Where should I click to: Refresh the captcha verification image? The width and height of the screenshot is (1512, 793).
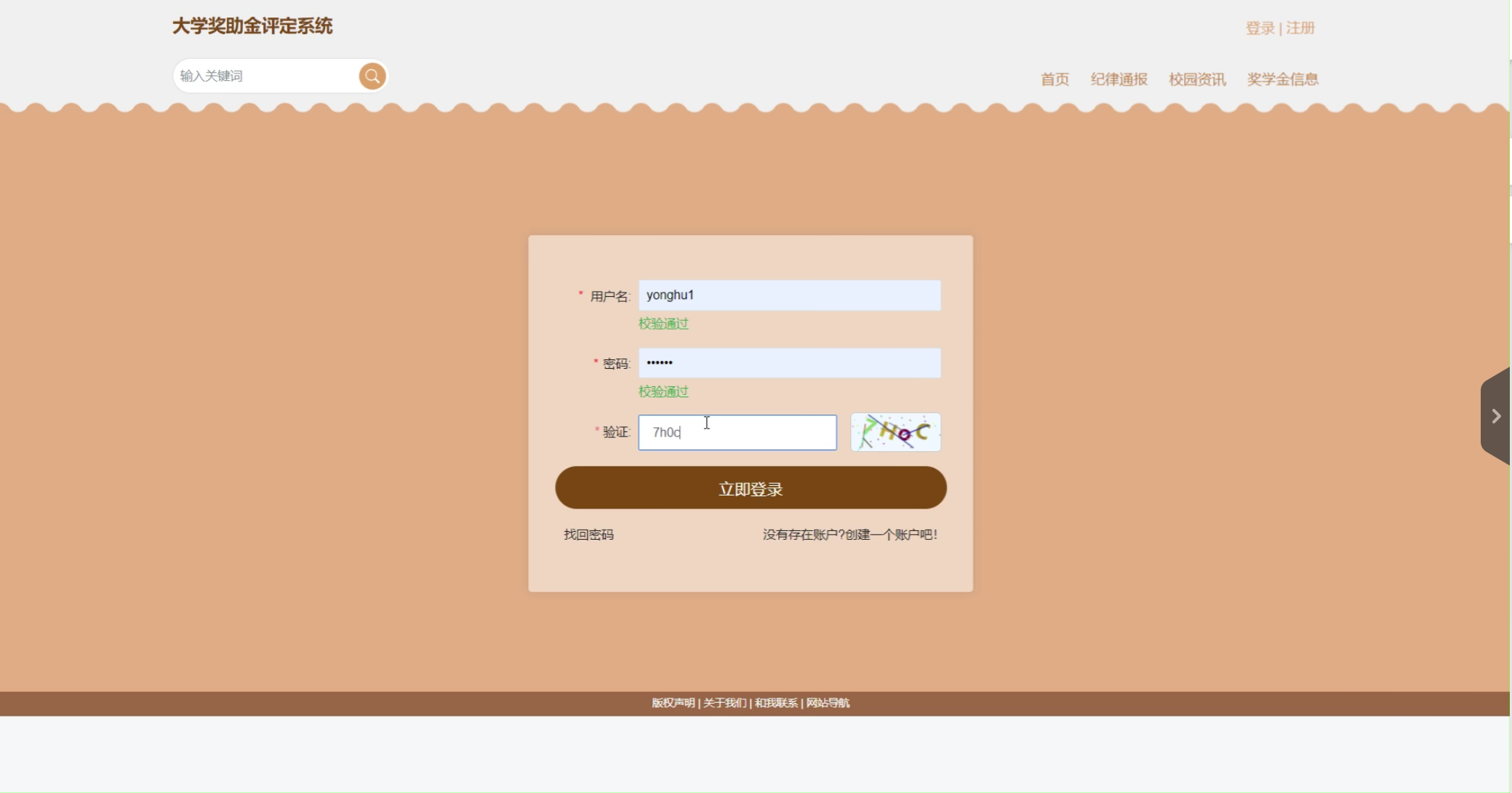pyautogui.click(x=895, y=432)
